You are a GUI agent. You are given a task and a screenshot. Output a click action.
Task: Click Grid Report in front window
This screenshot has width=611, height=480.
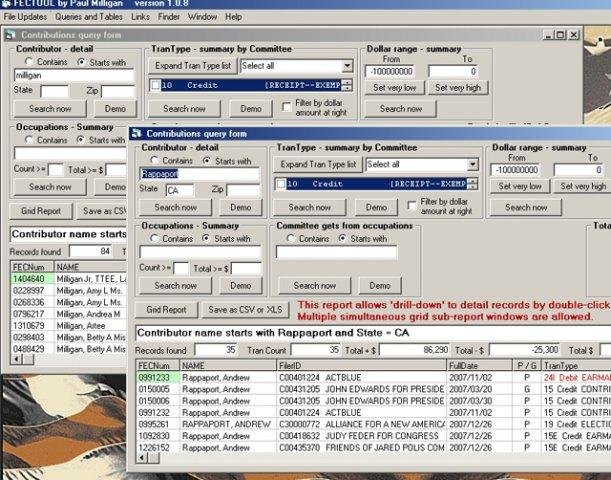pos(166,310)
